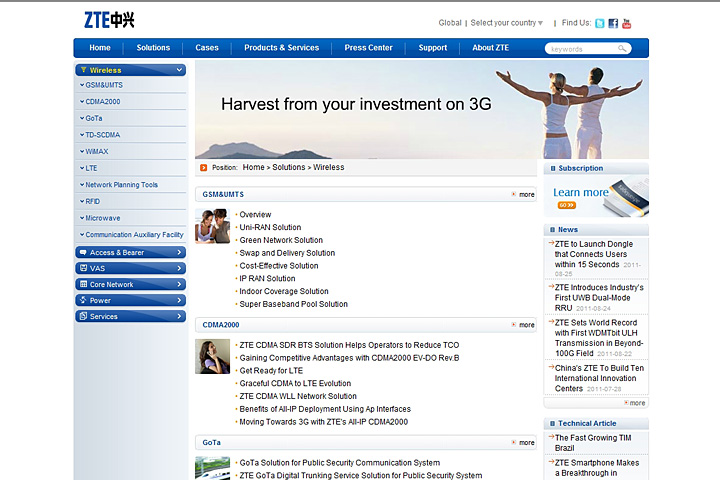This screenshot has height=480, width=720.
Task: Open the Uni-RAN Solution link
Action: pyautogui.click(x=270, y=227)
